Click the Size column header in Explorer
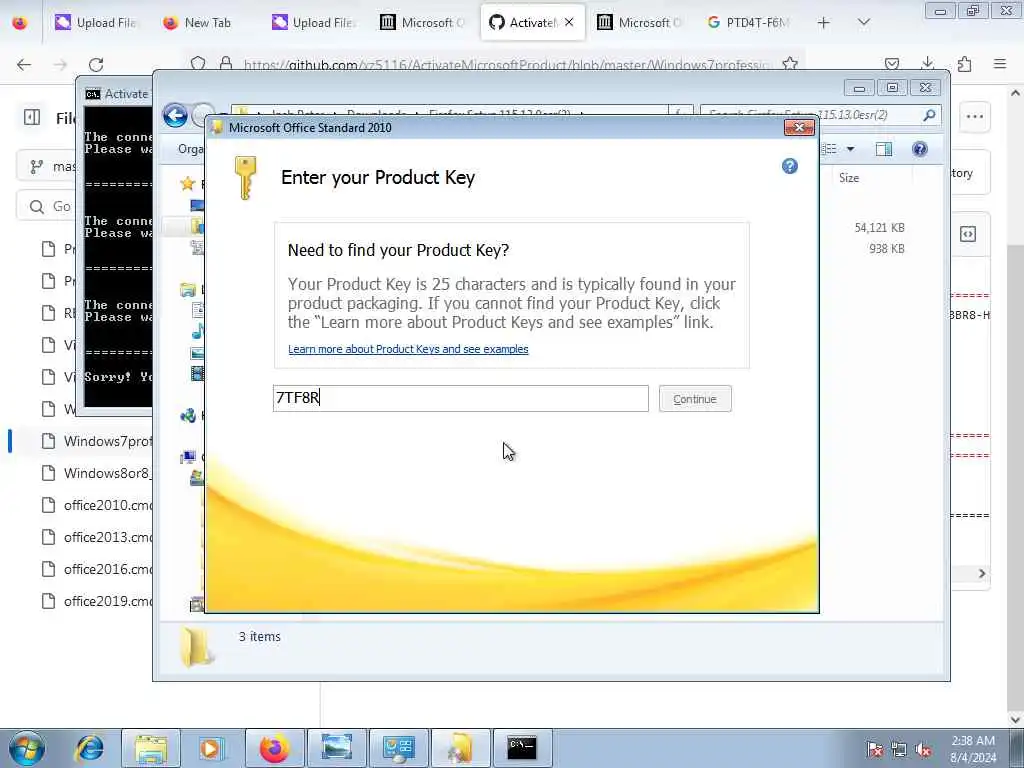Viewport: 1024px width, 768px height. point(849,178)
